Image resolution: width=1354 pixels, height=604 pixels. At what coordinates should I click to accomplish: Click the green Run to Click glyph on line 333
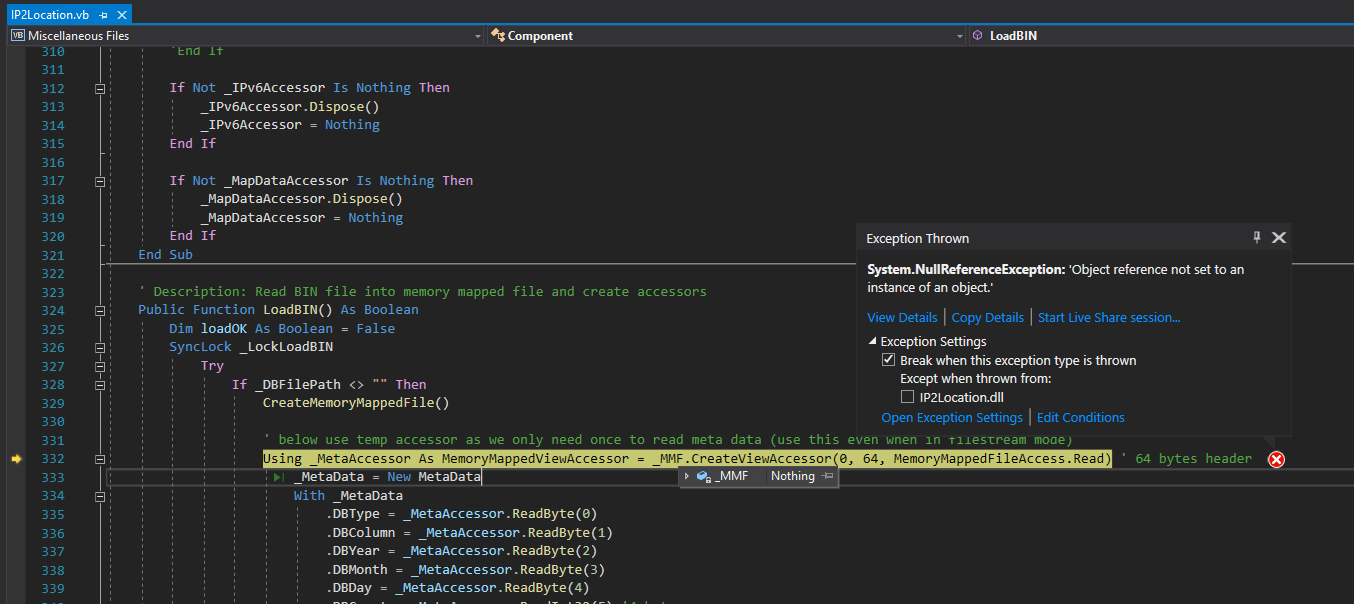280,478
